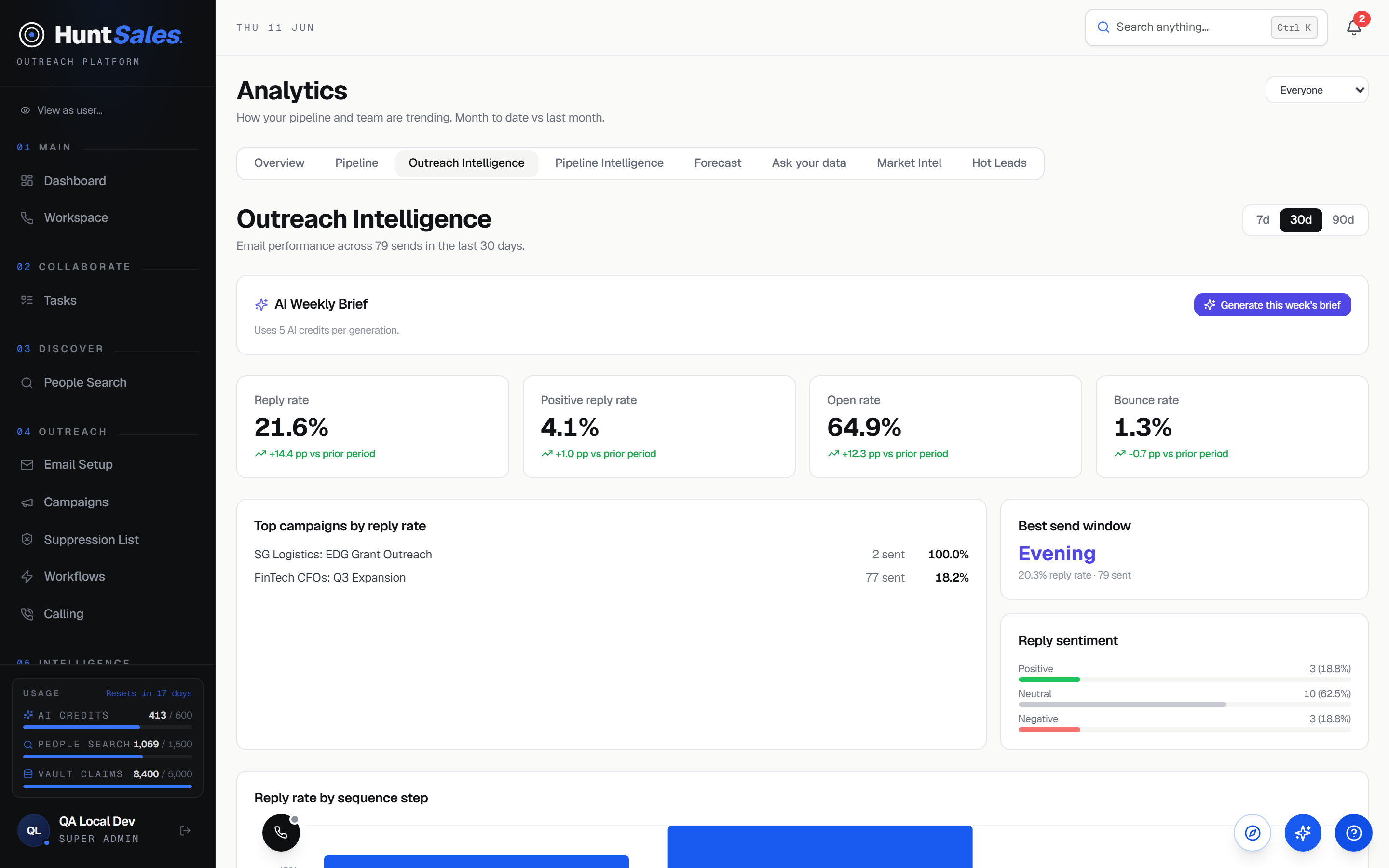Click the AI Credits usage progress bar
Image resolution: width=1389 pixels, height=868 pixels.
108,727
